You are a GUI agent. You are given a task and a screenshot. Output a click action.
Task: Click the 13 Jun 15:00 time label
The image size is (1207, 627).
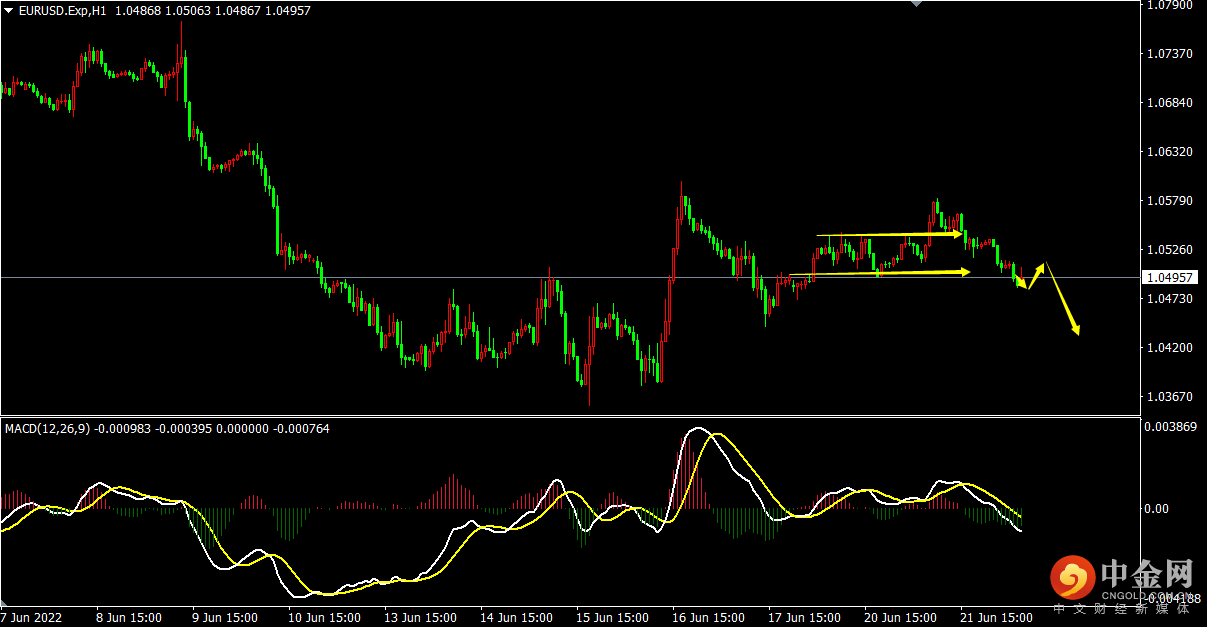421,617
